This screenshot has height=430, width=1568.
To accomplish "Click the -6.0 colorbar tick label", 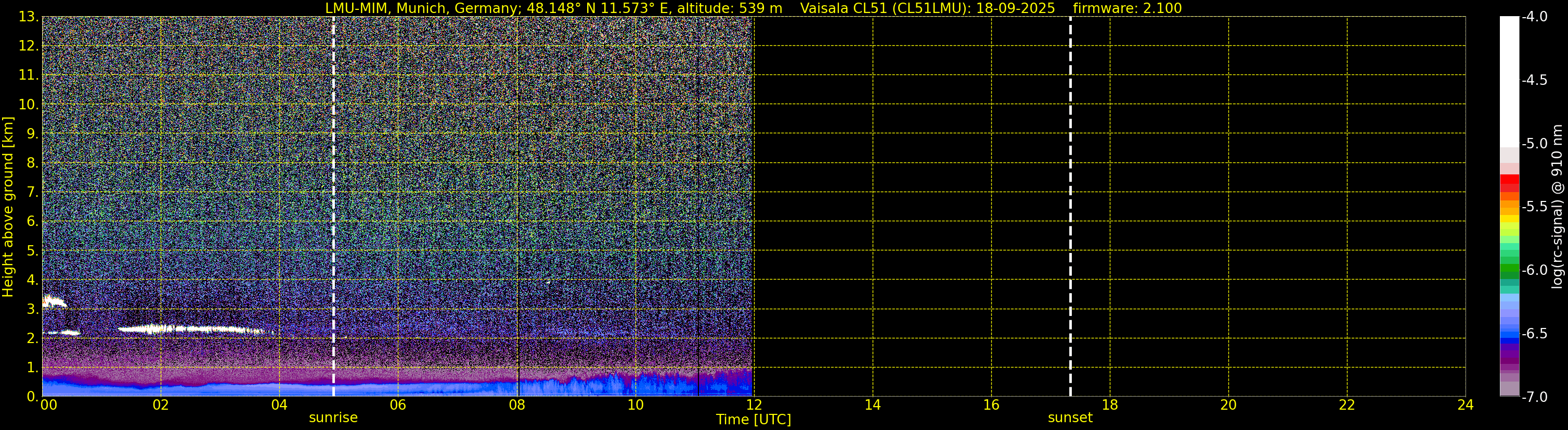I will pyautogui.click(x=1534, y=270).
